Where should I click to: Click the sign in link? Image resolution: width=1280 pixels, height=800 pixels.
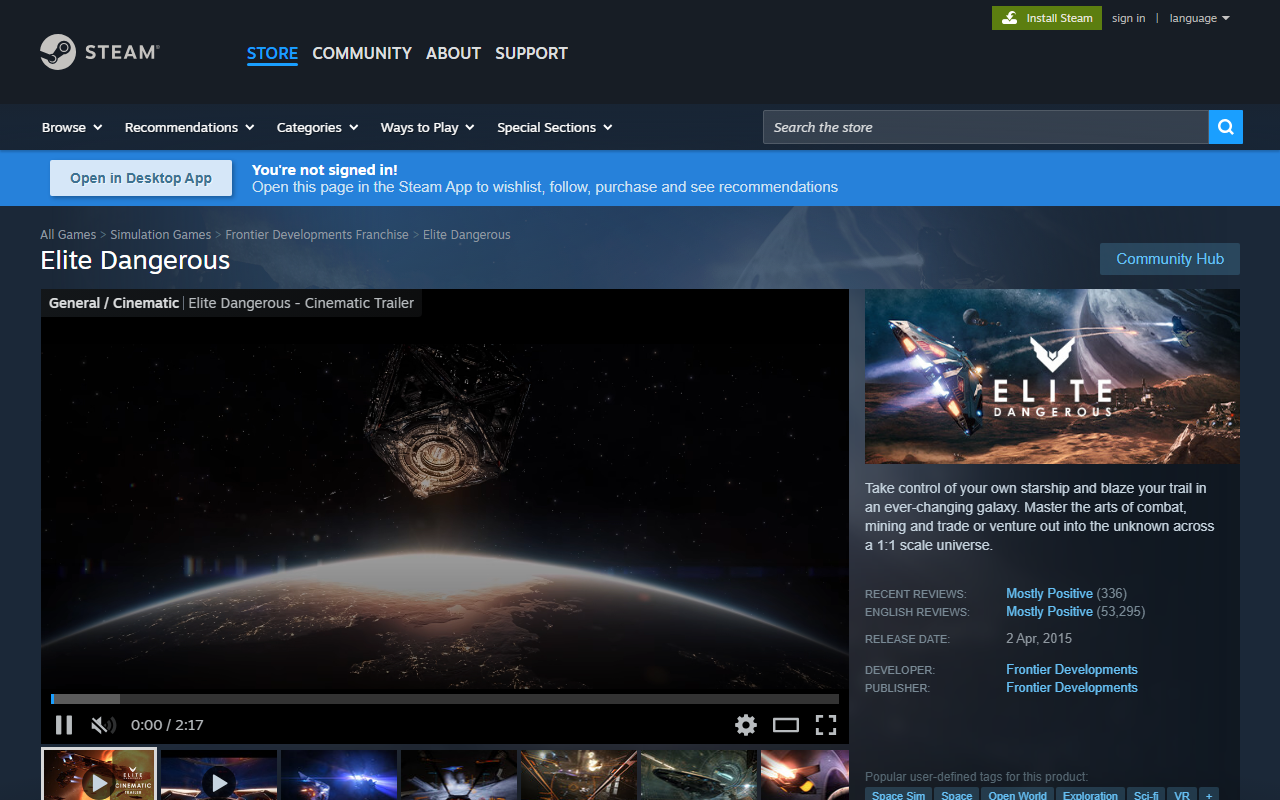pos(1128,18)
